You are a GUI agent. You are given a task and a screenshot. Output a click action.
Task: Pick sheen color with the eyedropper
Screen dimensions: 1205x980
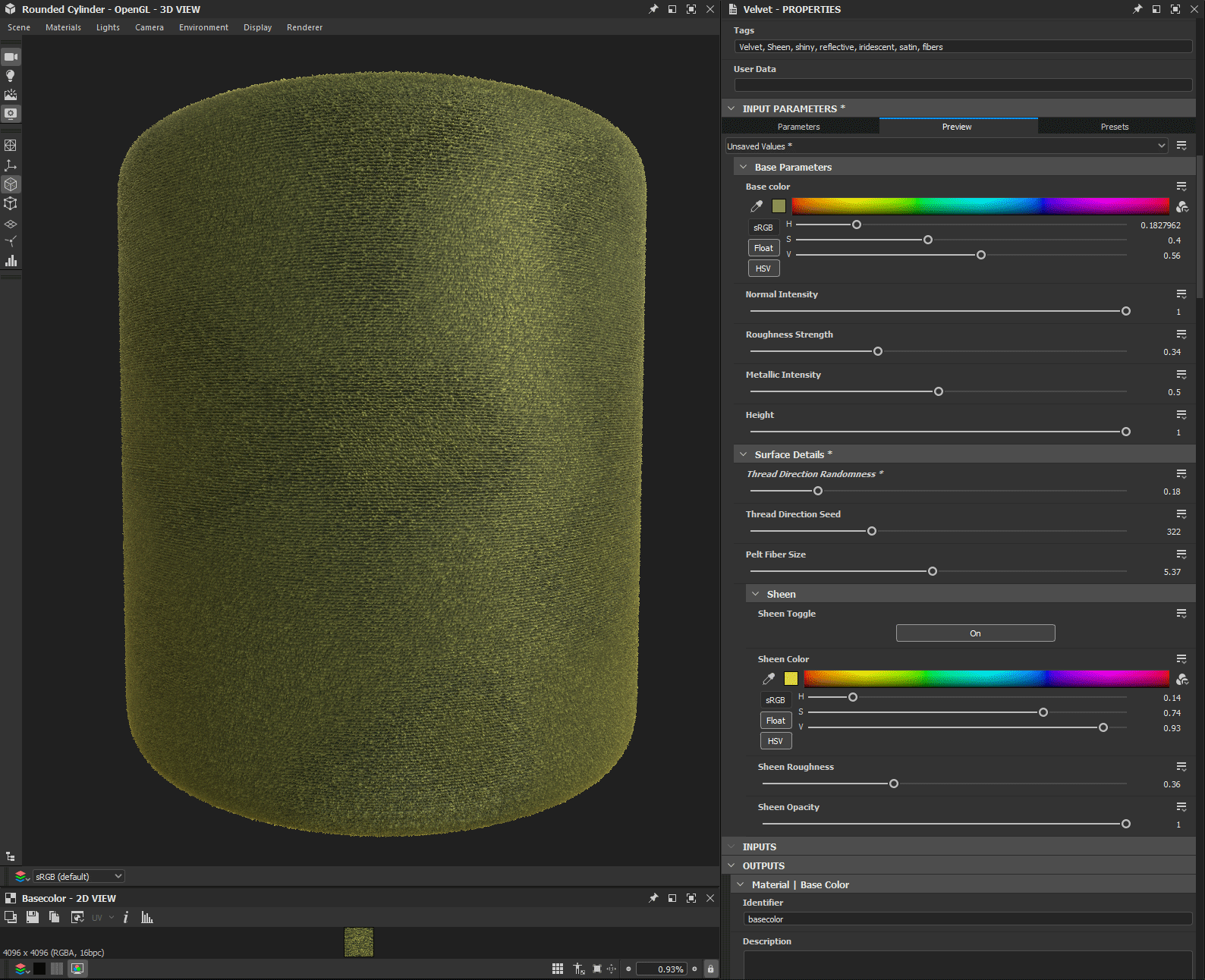click(769, 679)
